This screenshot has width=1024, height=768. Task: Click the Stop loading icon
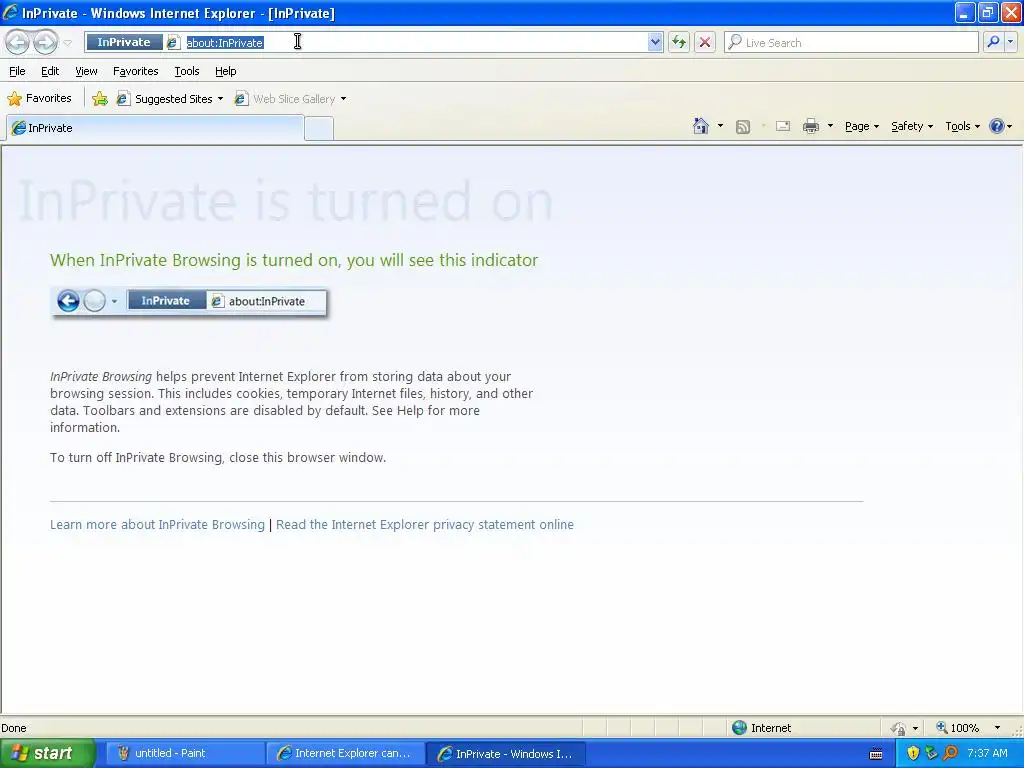pos(705,42)
